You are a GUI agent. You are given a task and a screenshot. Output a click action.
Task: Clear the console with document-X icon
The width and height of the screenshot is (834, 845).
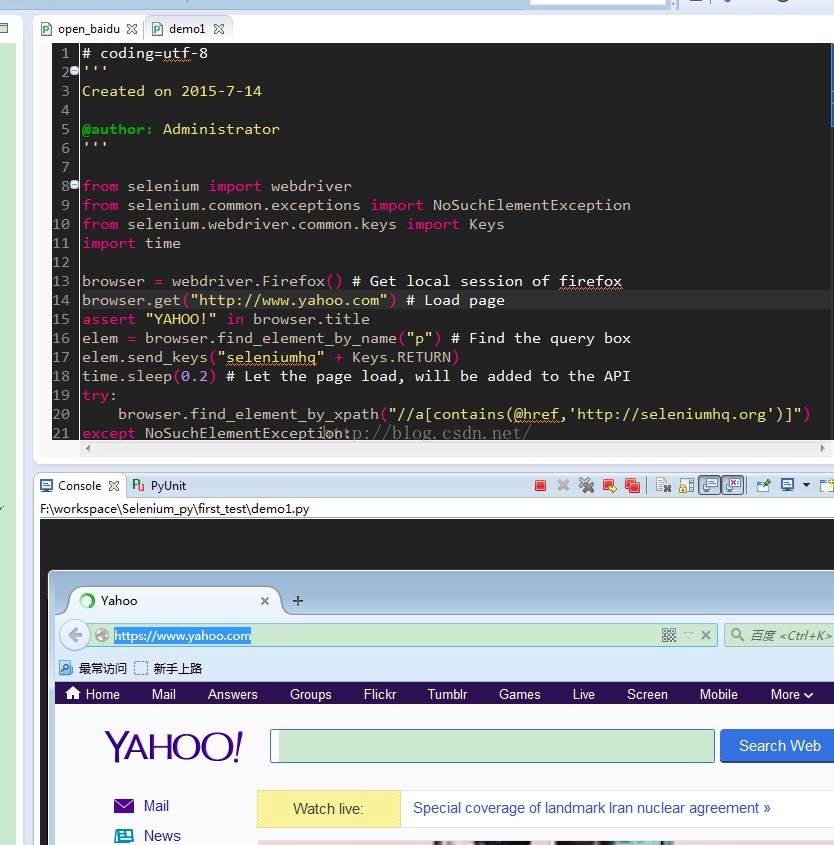(x=663, y=486)
